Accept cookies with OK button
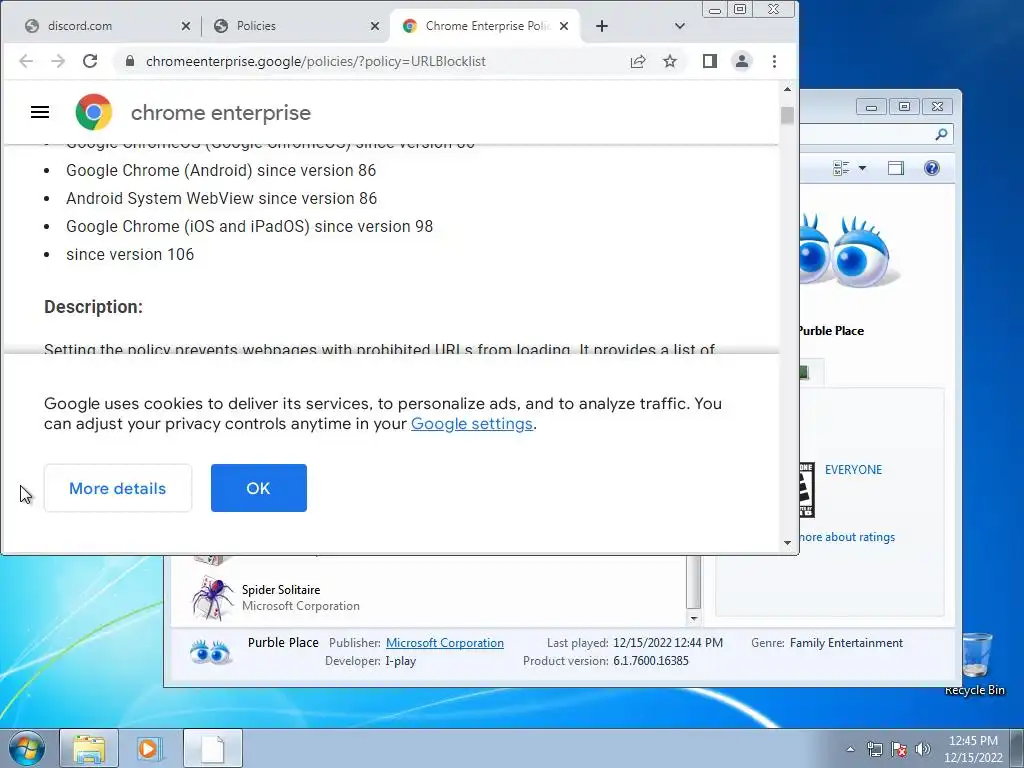The width and height of the screenshot is (1024, 768). tap(259, 488)
